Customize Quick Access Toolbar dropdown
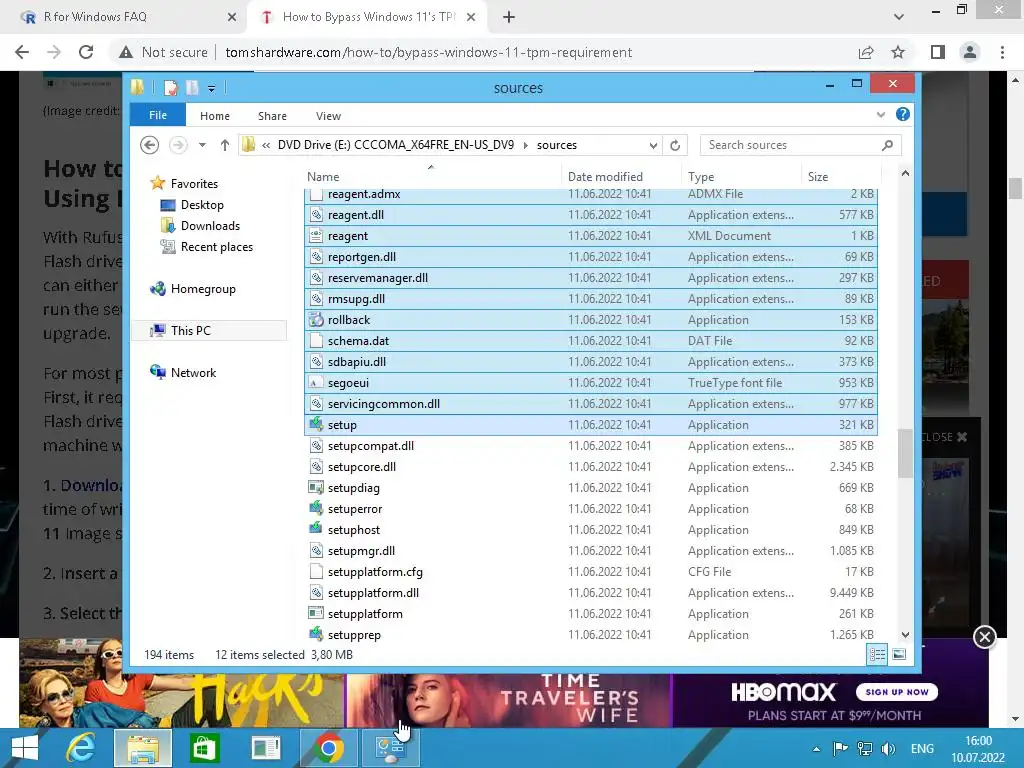Viewport: 1024px width, 768px height. coord(212,88)
